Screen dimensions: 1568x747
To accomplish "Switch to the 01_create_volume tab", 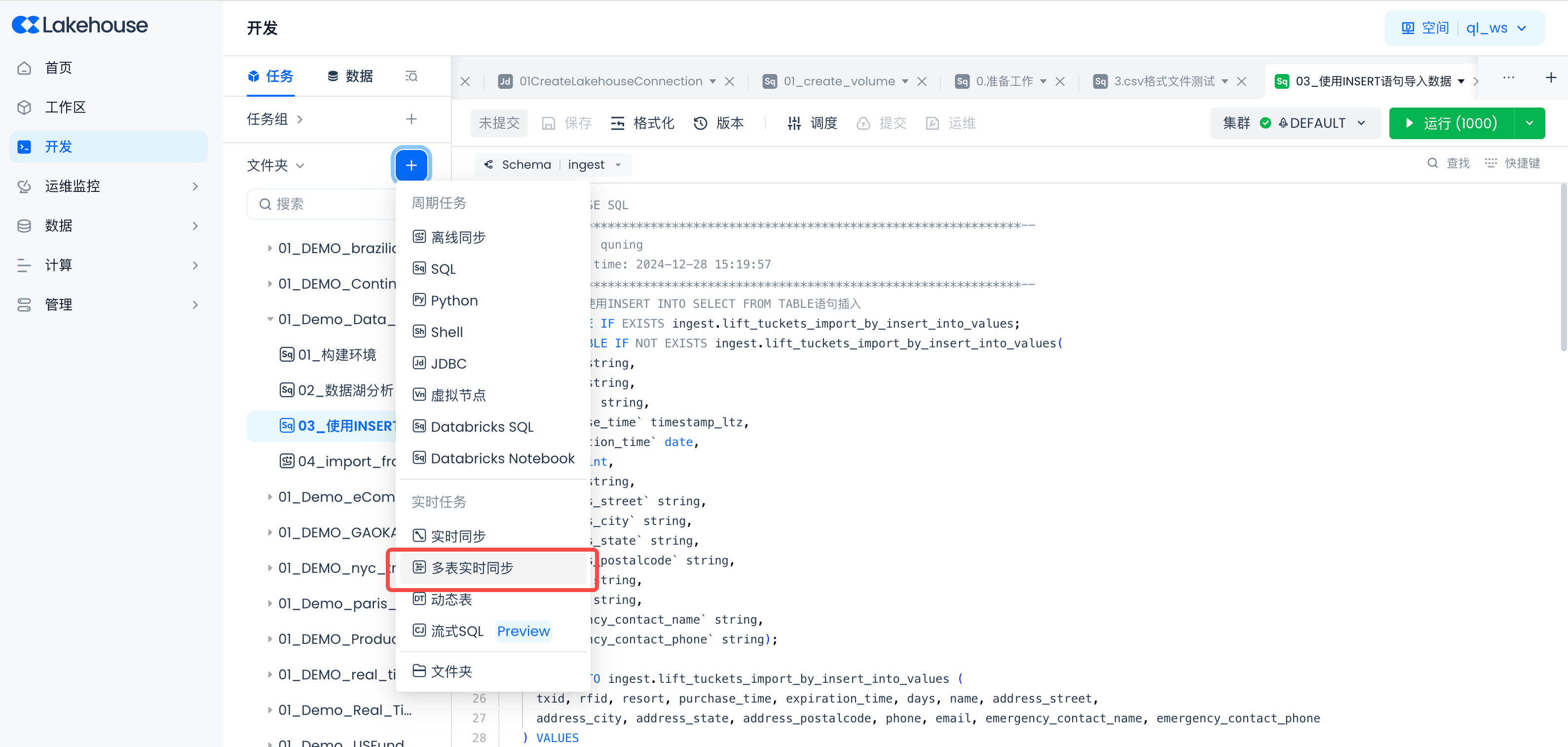I will [x=838, y=81].
